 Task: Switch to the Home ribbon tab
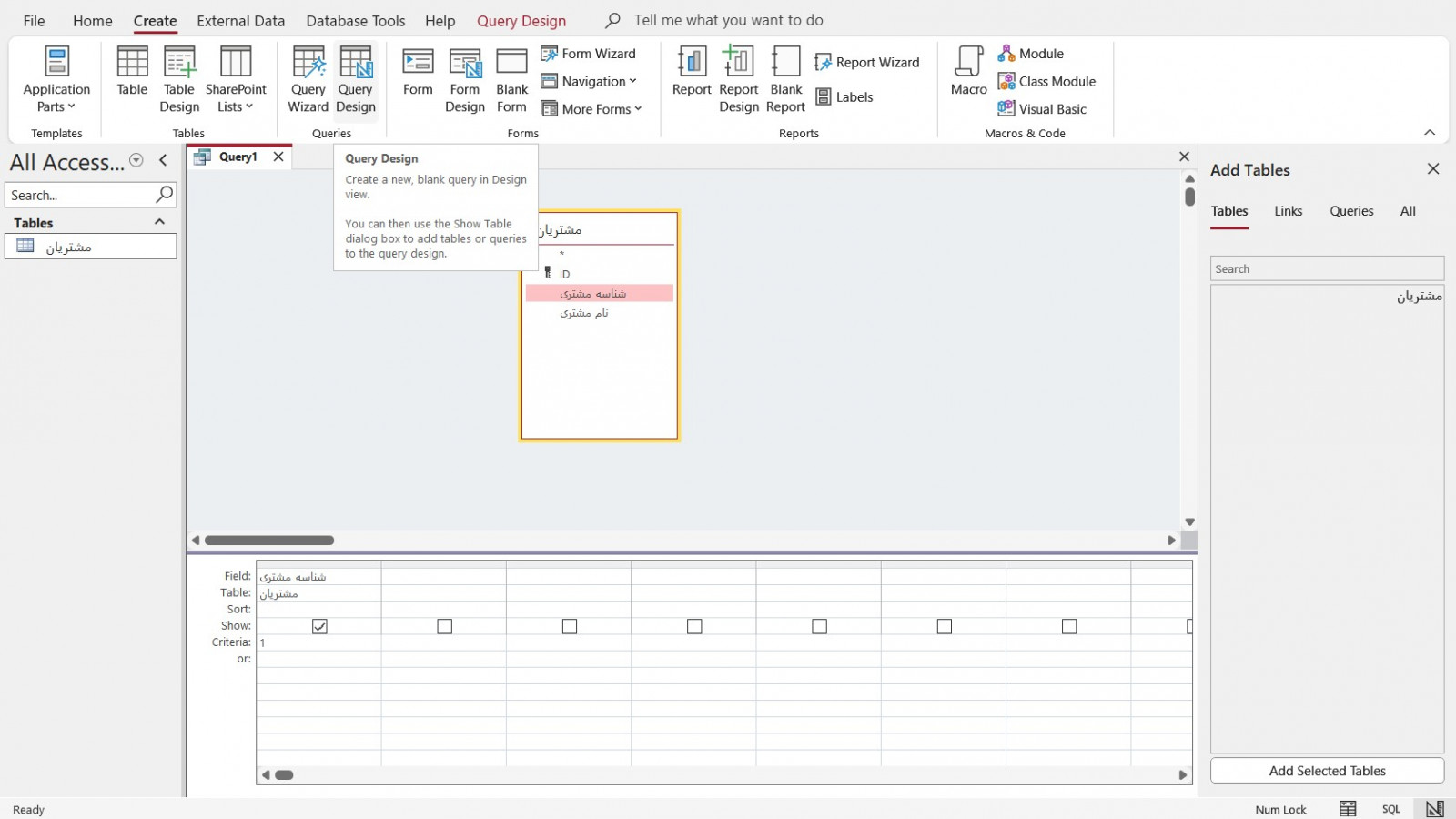pos(93,20)
